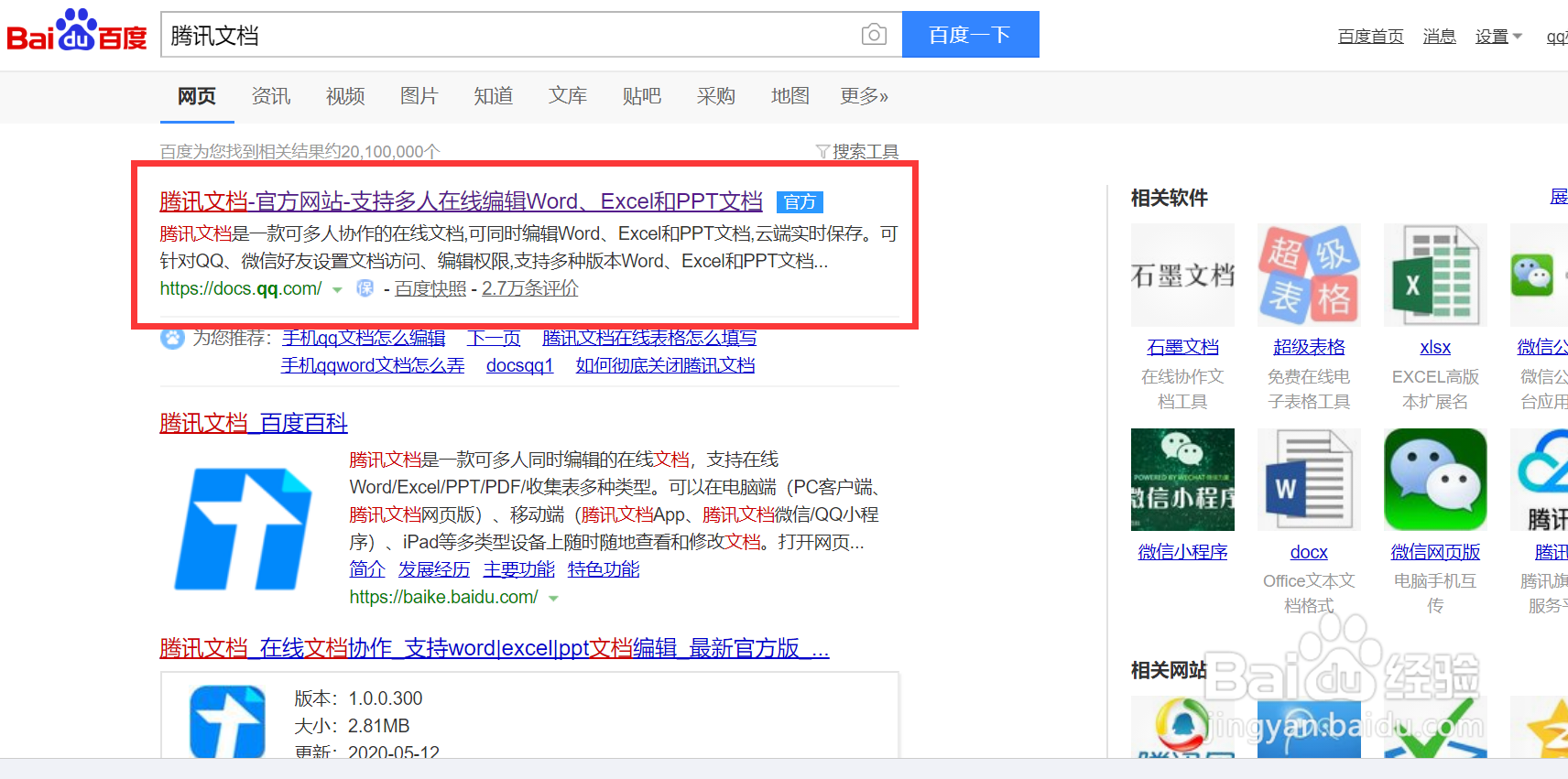Open the recommendation avatar icon beside 为您推荐
Screen dimensions: 1568x779
(x=172, y=338)
